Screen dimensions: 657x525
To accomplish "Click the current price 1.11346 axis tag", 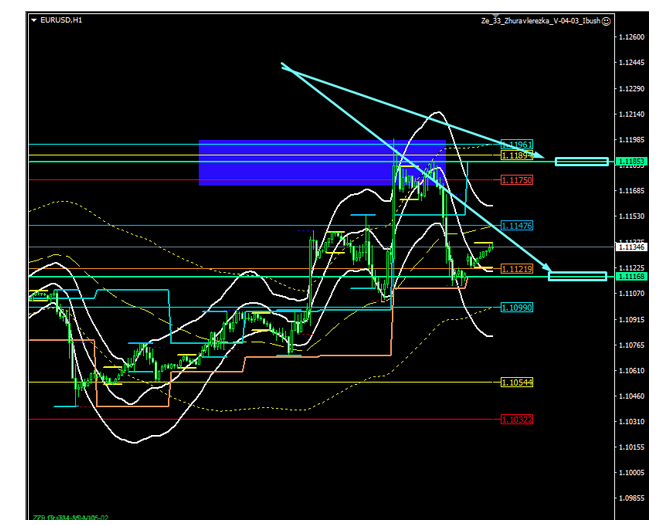I will point(632,246).
